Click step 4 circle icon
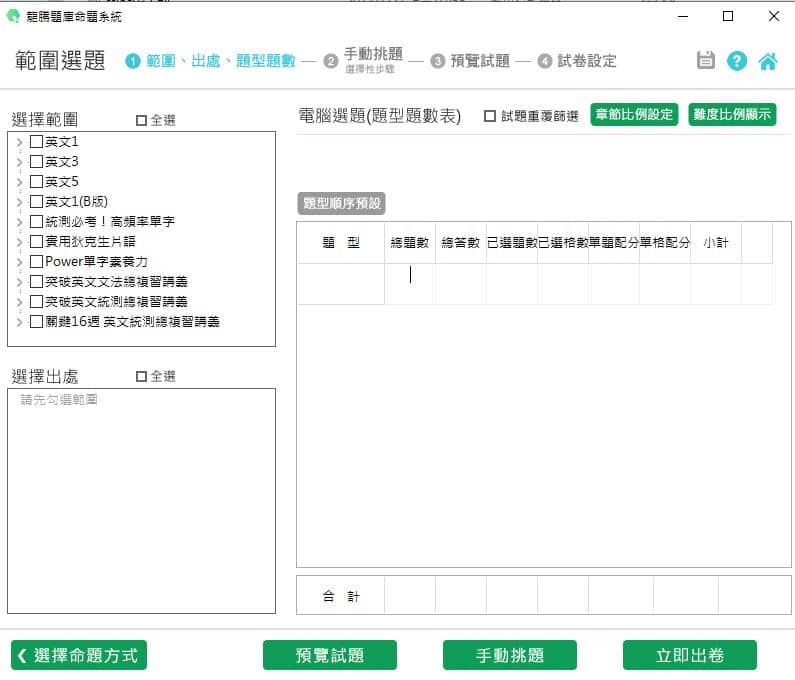Screen dimensions: 795x680 (545, 61)
